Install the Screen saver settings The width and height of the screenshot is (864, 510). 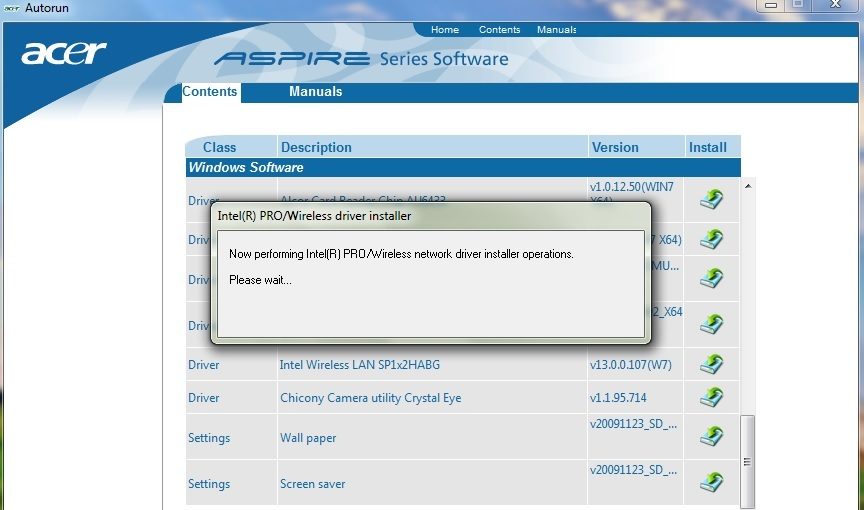pyautogui.click(x=711, y=482)
